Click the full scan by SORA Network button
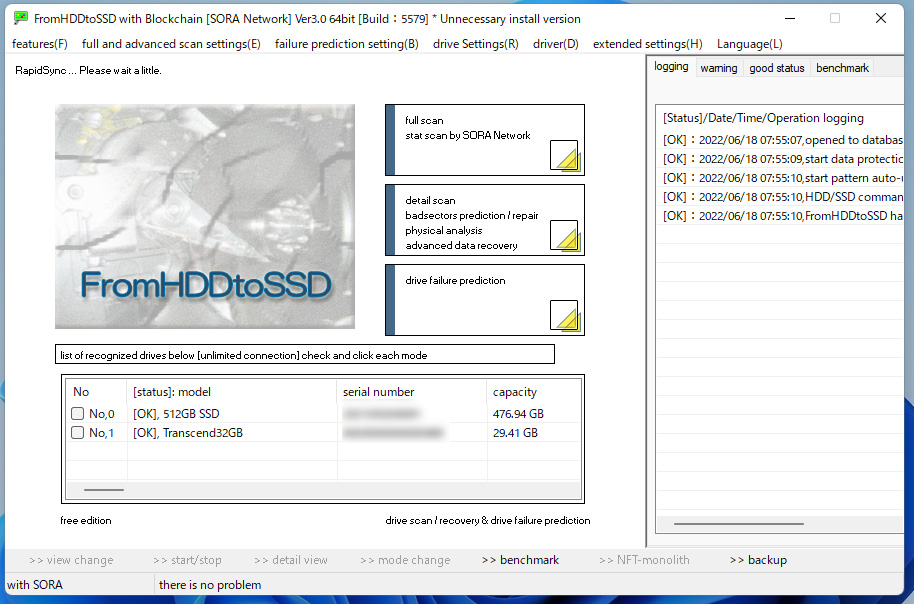 485,140
